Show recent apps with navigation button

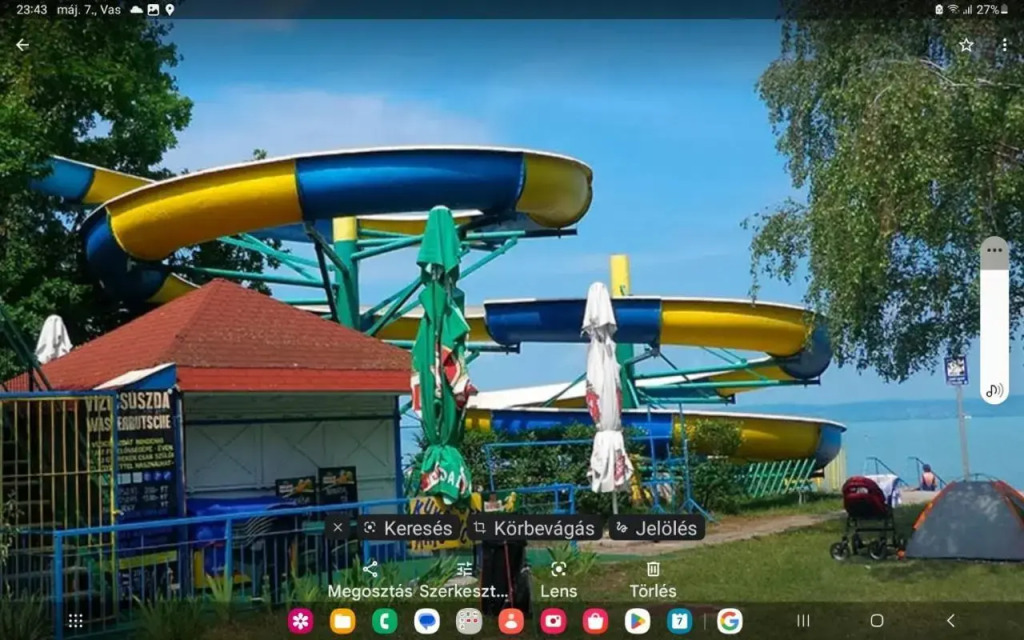pyautogui.click(x=803, y=621)
